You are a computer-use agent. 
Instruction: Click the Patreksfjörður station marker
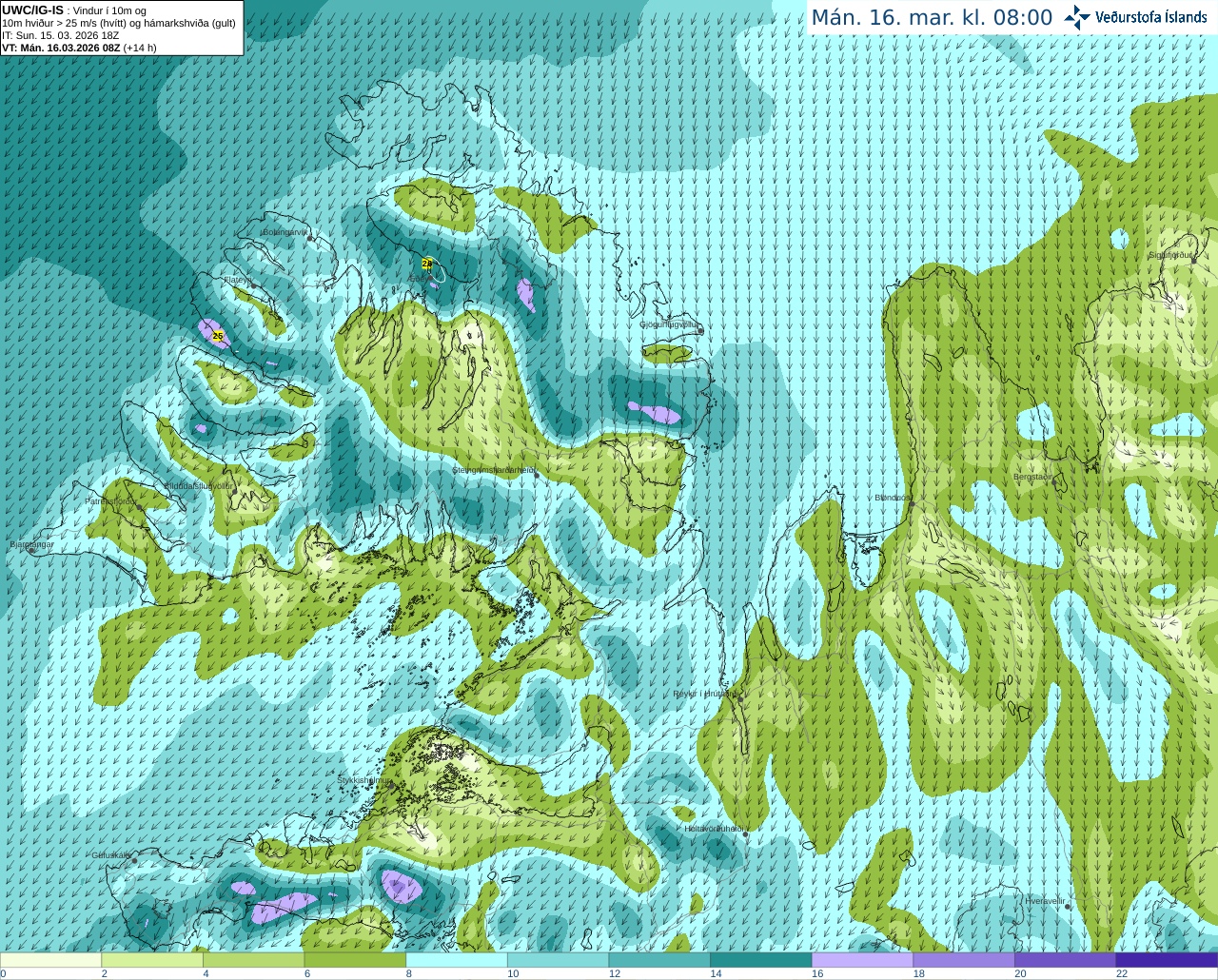(x=140, y=507)
